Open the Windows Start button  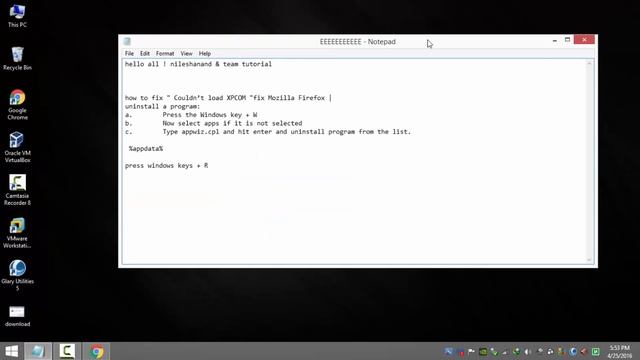[11, 351]
